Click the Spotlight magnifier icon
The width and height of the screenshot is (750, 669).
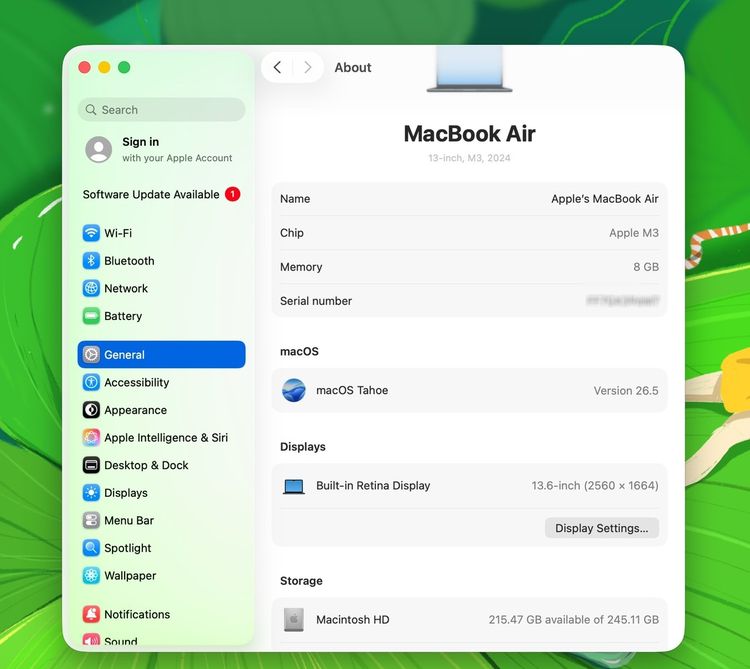tap(91, 548)
